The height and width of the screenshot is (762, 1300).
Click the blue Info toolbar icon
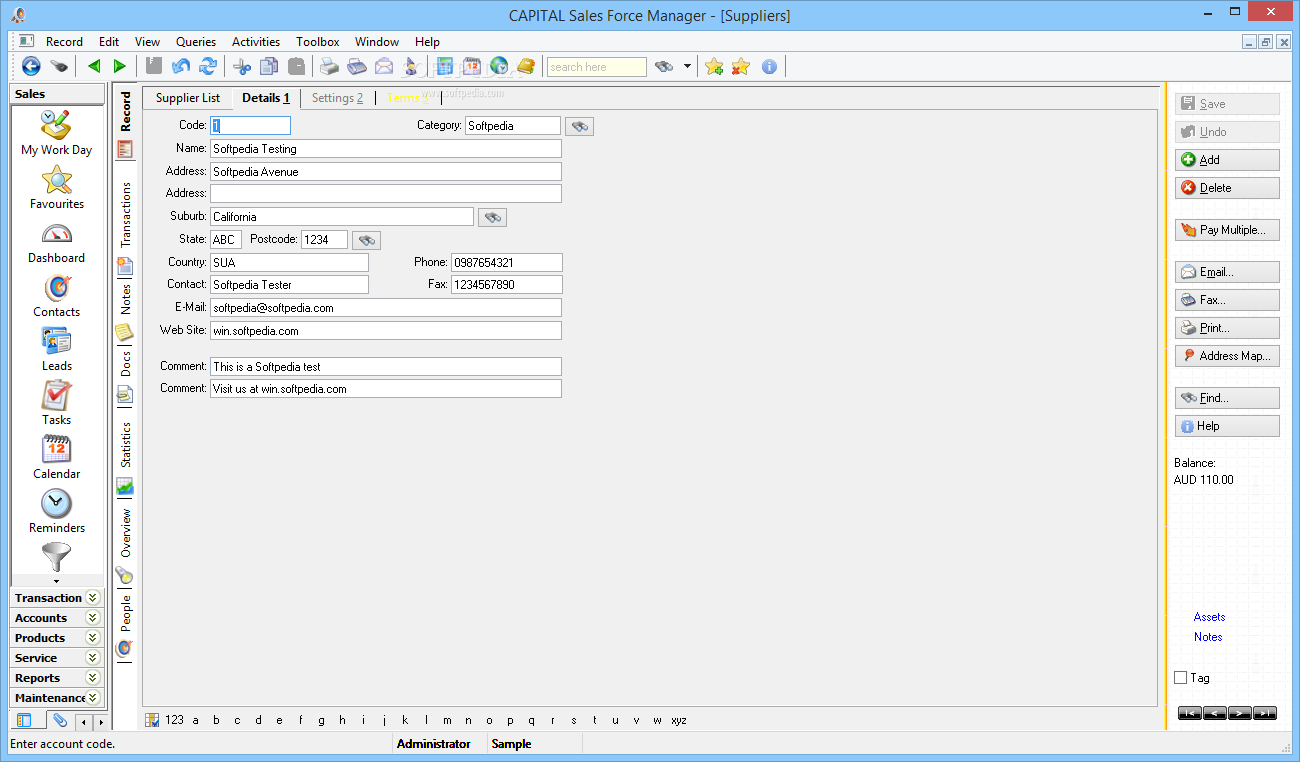click(769, 66)
